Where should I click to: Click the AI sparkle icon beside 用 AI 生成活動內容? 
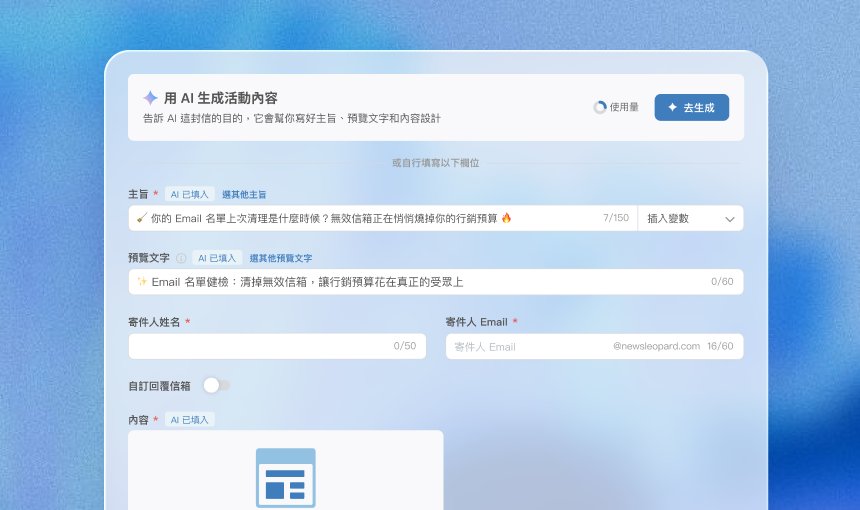(150, 98)
